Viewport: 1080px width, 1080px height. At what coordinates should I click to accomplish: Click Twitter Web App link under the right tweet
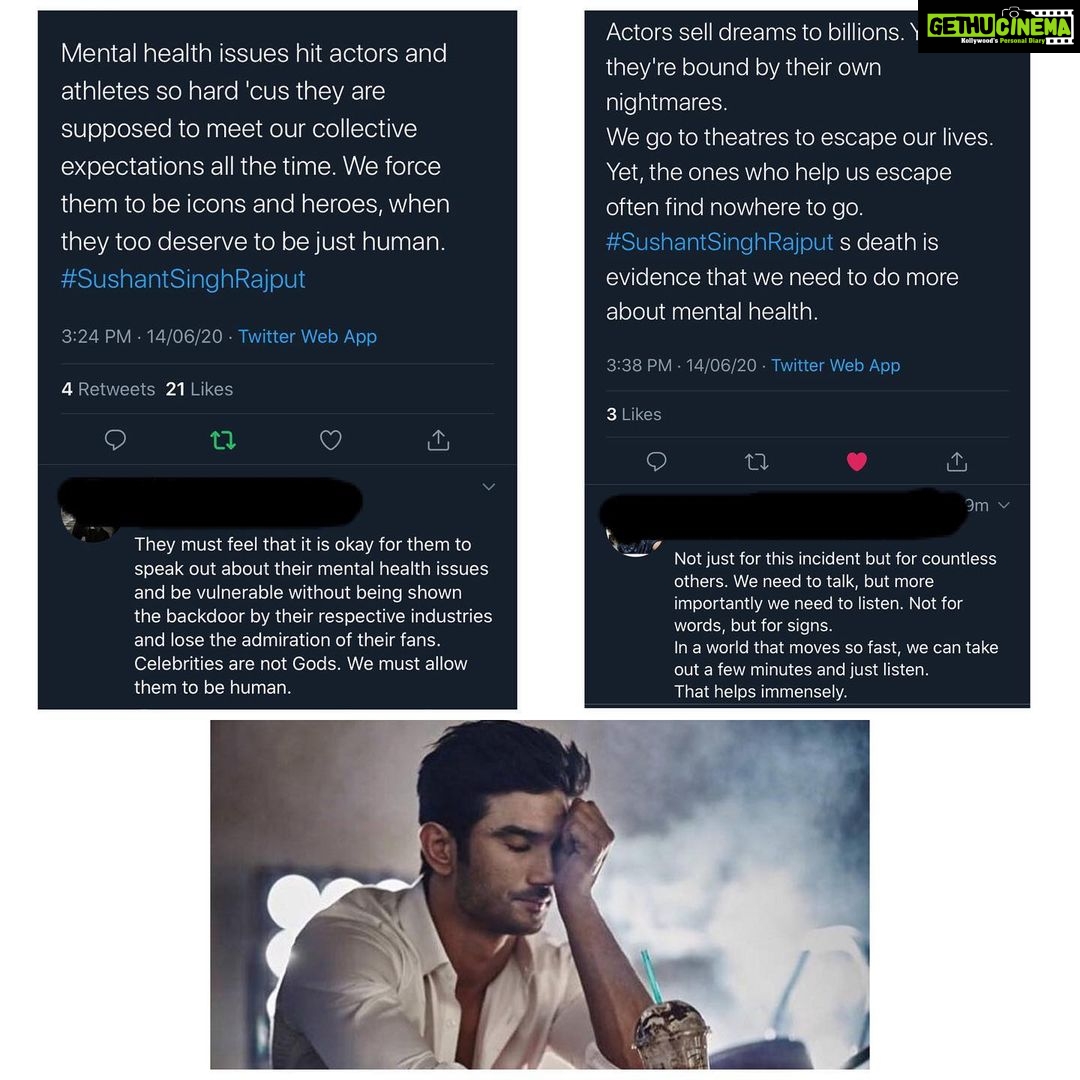coord(835,365)
